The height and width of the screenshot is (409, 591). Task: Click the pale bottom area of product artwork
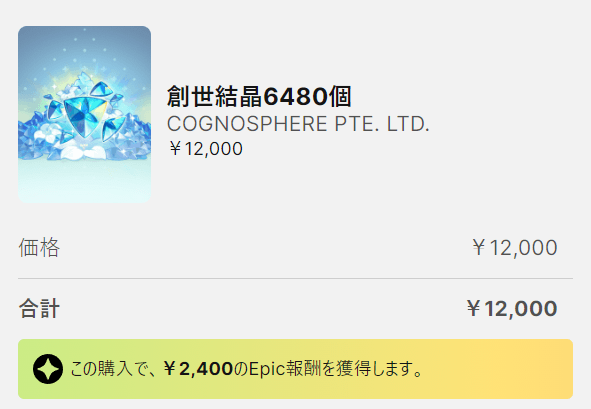(84, 181)
